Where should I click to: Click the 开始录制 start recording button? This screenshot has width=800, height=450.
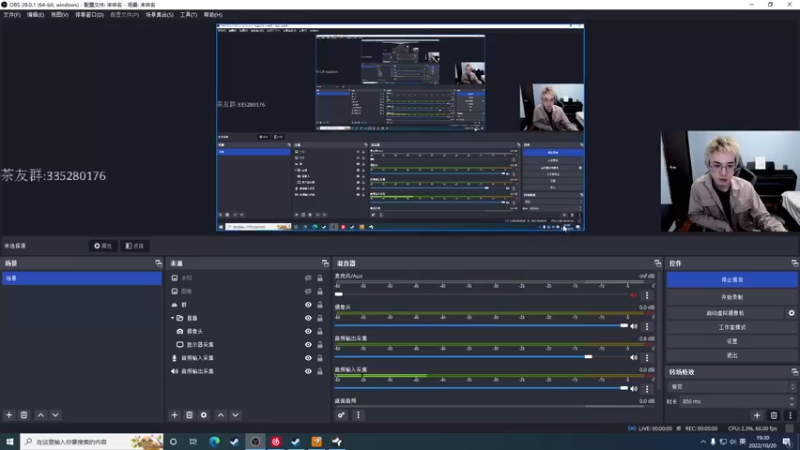click(x=732, y=297)
